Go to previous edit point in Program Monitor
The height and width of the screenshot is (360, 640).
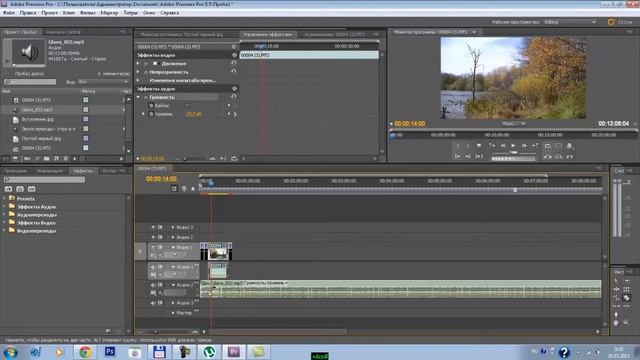pyautogui.click(x=492, y=146)
